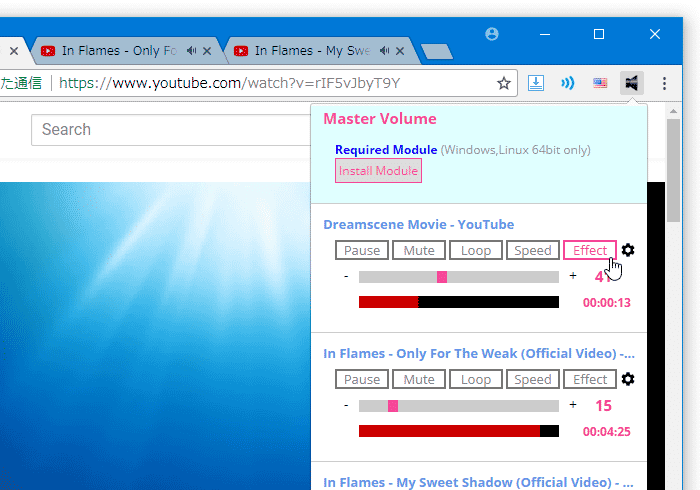
Task: Click Dreamscene Movie volume slider handle
Action: [442, 277]
